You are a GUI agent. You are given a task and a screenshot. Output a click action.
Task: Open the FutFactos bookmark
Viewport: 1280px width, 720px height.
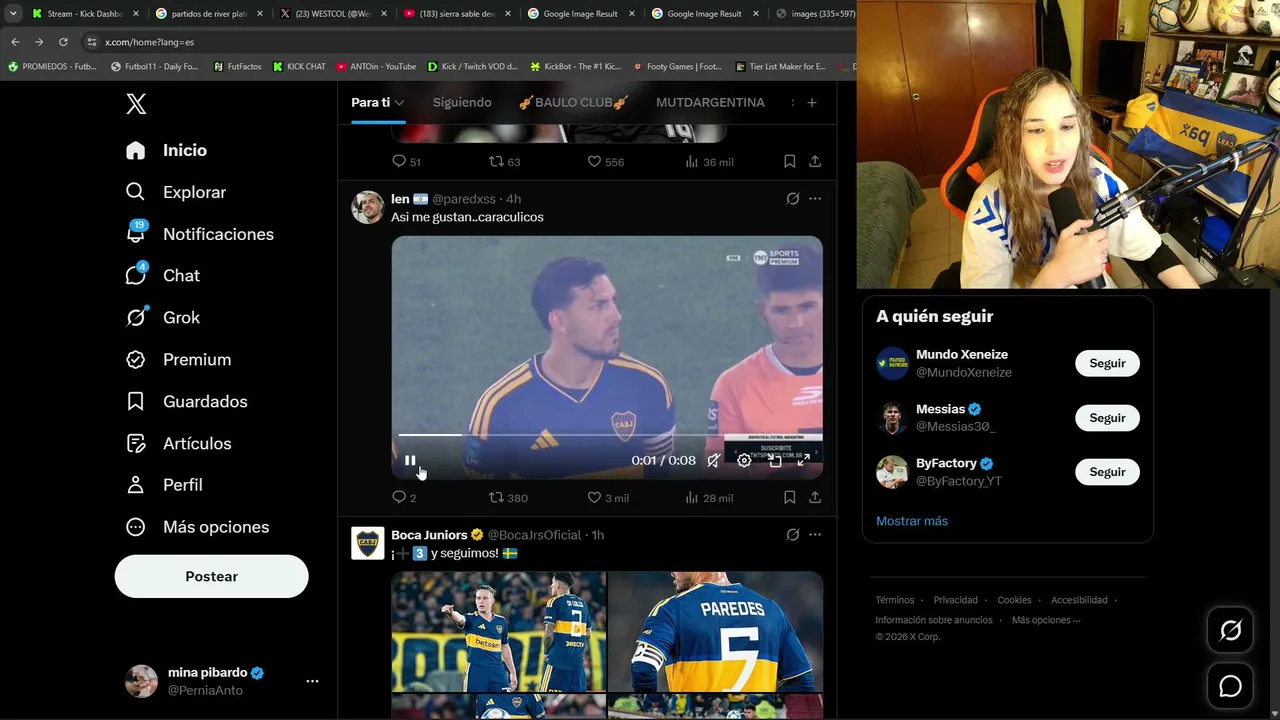point(236,67)
